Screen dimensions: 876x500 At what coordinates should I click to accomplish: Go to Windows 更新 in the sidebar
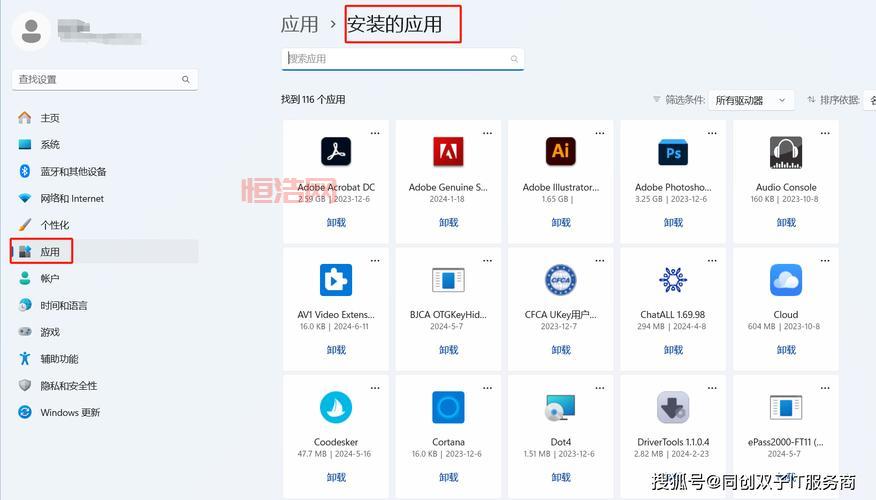click(70, 412)
